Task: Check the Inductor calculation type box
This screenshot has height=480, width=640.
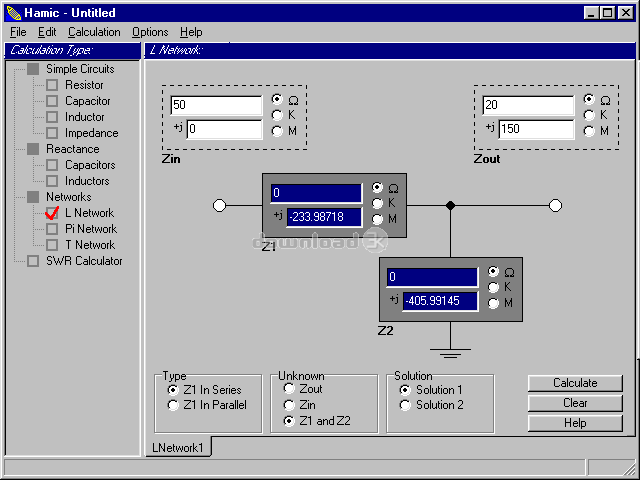Action: 52,117
